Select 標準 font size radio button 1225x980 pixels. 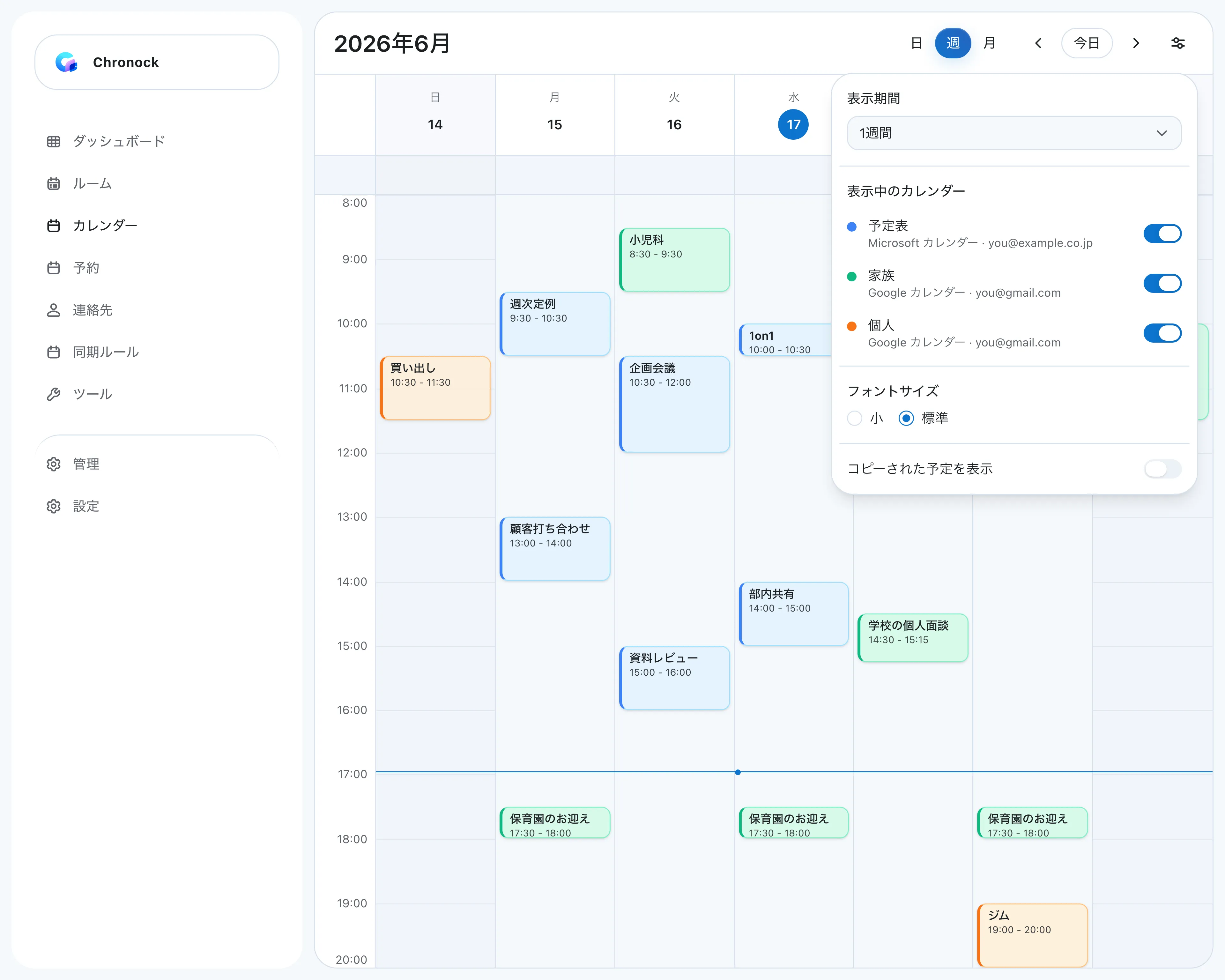click(x=906, y=418)
